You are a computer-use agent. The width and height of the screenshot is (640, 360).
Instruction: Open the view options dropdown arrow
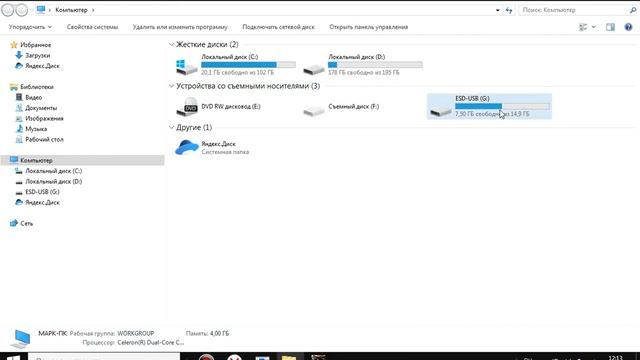[594, 27]
